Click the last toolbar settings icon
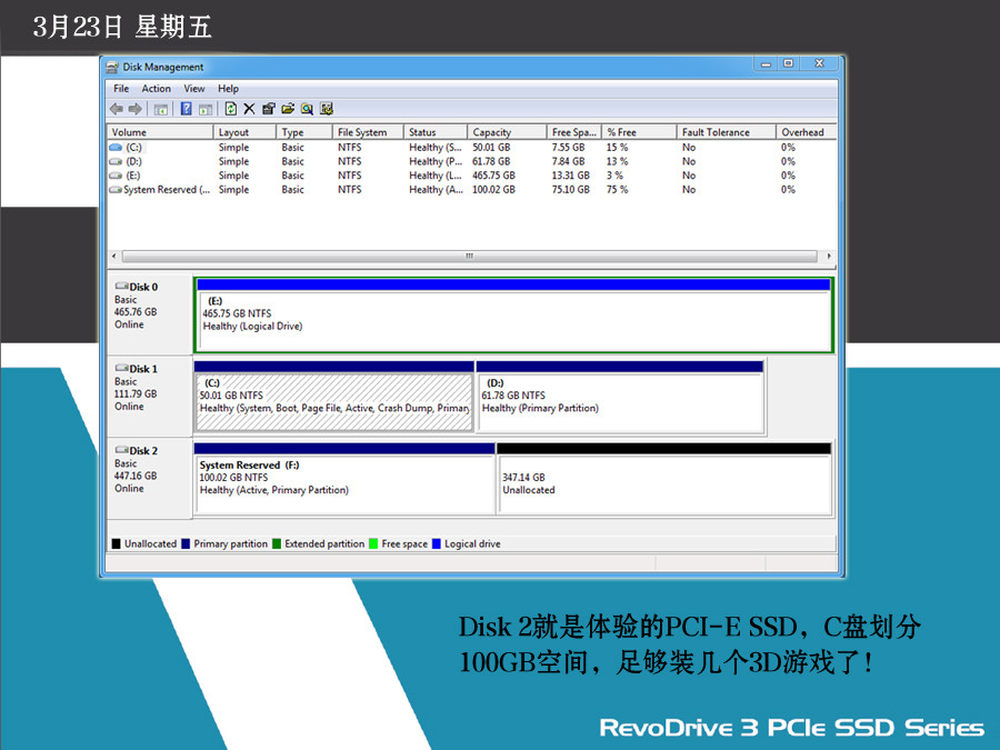 click(x=327, y=109)
